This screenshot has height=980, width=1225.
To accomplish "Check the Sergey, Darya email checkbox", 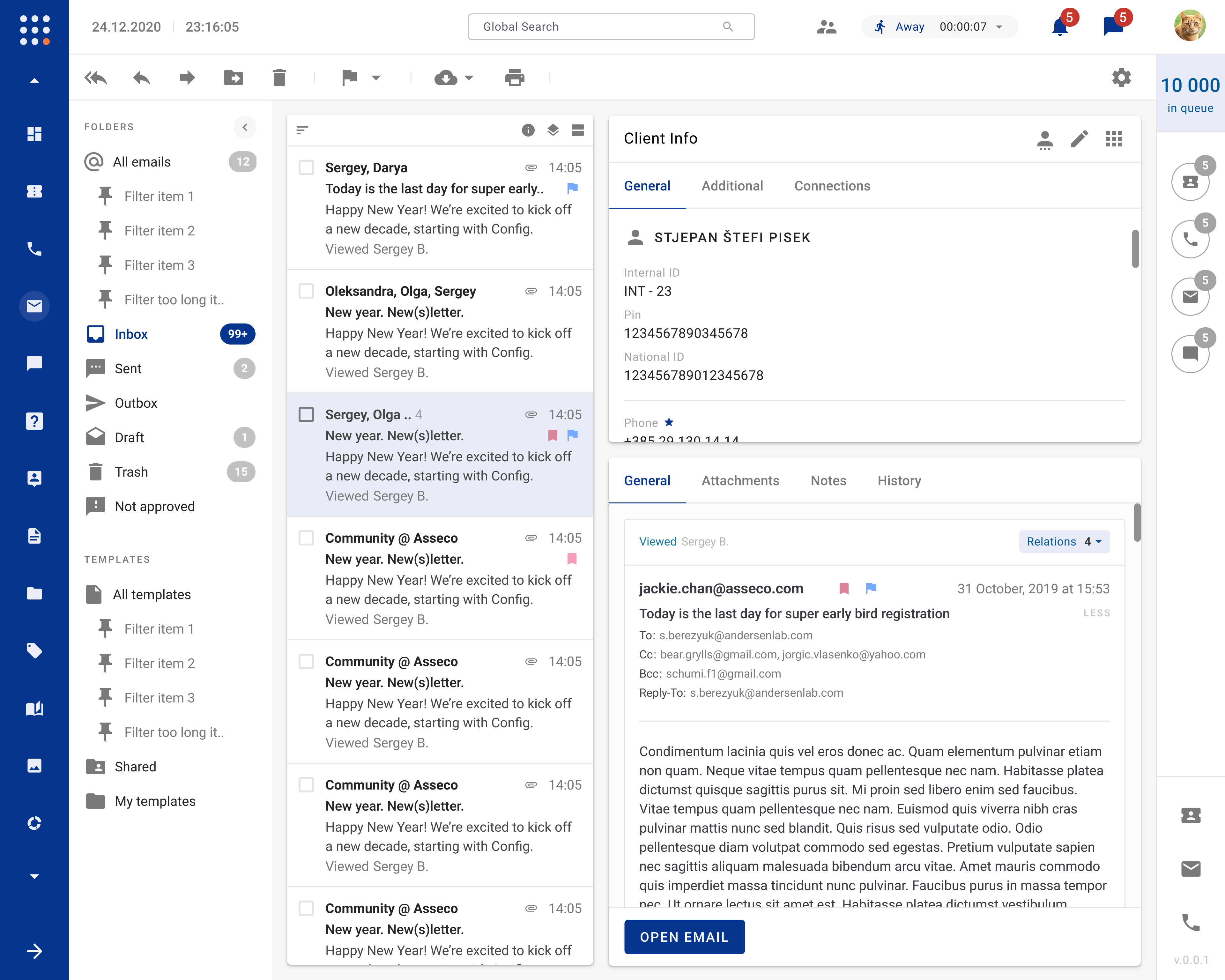I will (306, 167).
